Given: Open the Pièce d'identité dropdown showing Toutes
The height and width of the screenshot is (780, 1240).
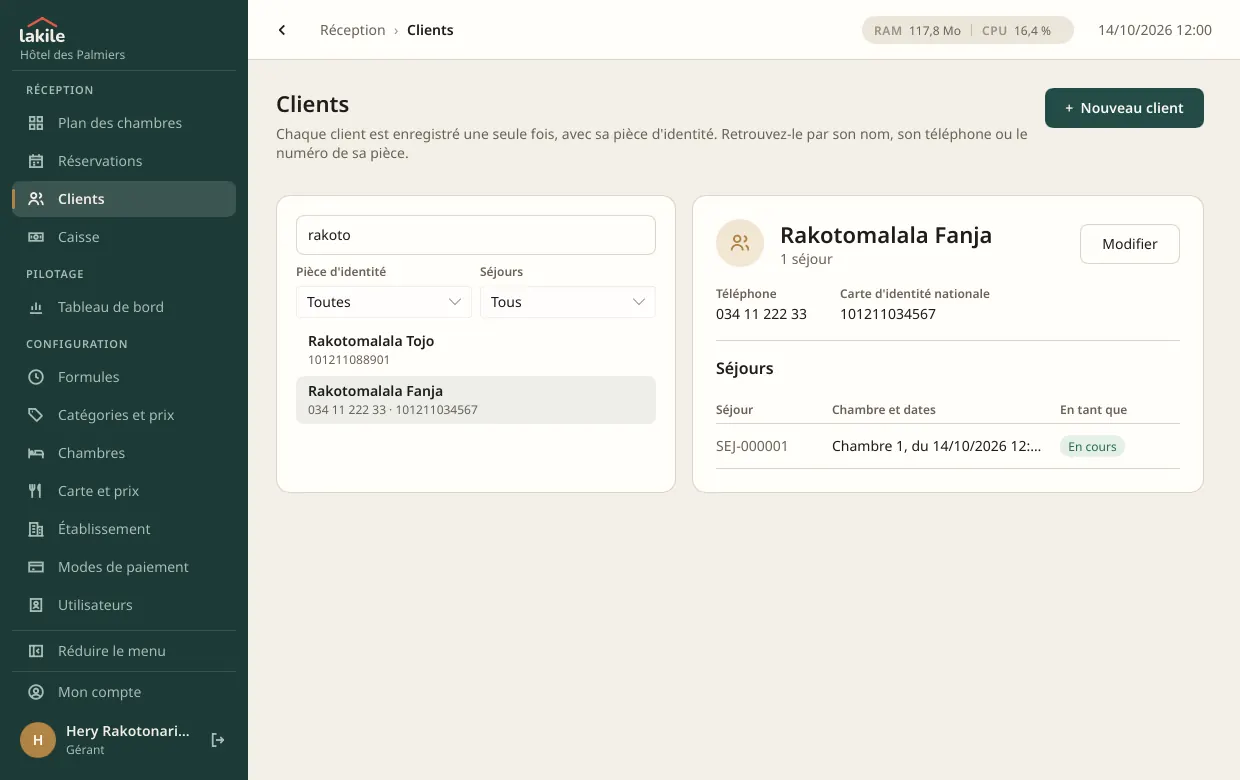Looking at the screenshot, I should tap(384, 302).
